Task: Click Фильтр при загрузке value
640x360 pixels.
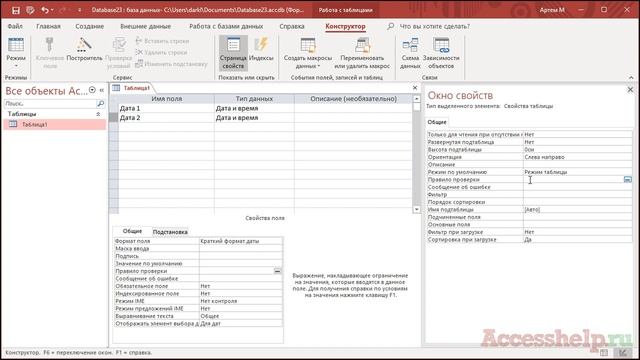Action: tap(578, 232)
